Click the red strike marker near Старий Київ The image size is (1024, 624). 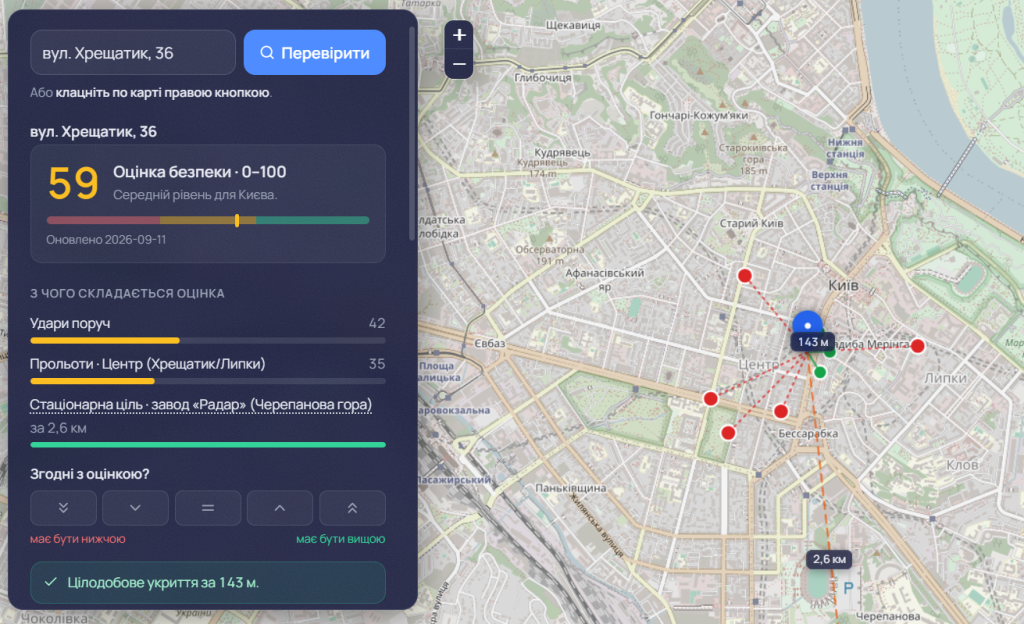tap(744, 275)
